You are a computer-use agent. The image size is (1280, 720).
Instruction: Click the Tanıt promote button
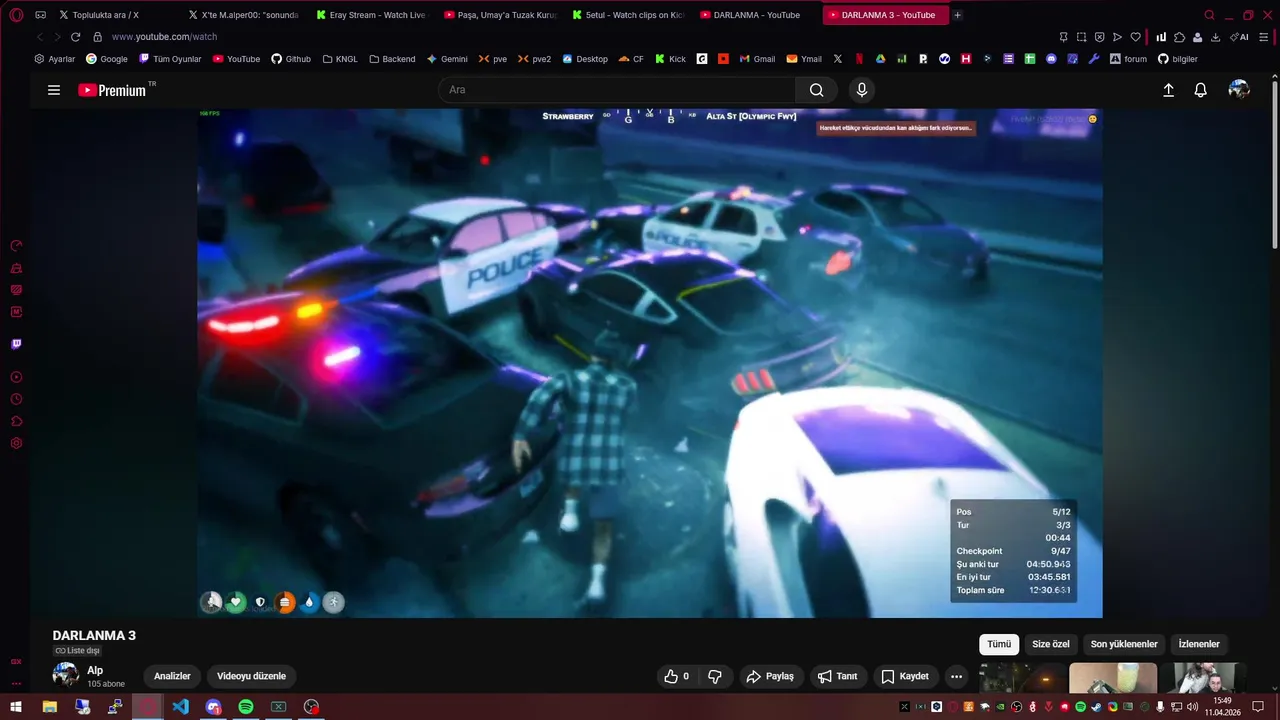click(x=838, y=677)
